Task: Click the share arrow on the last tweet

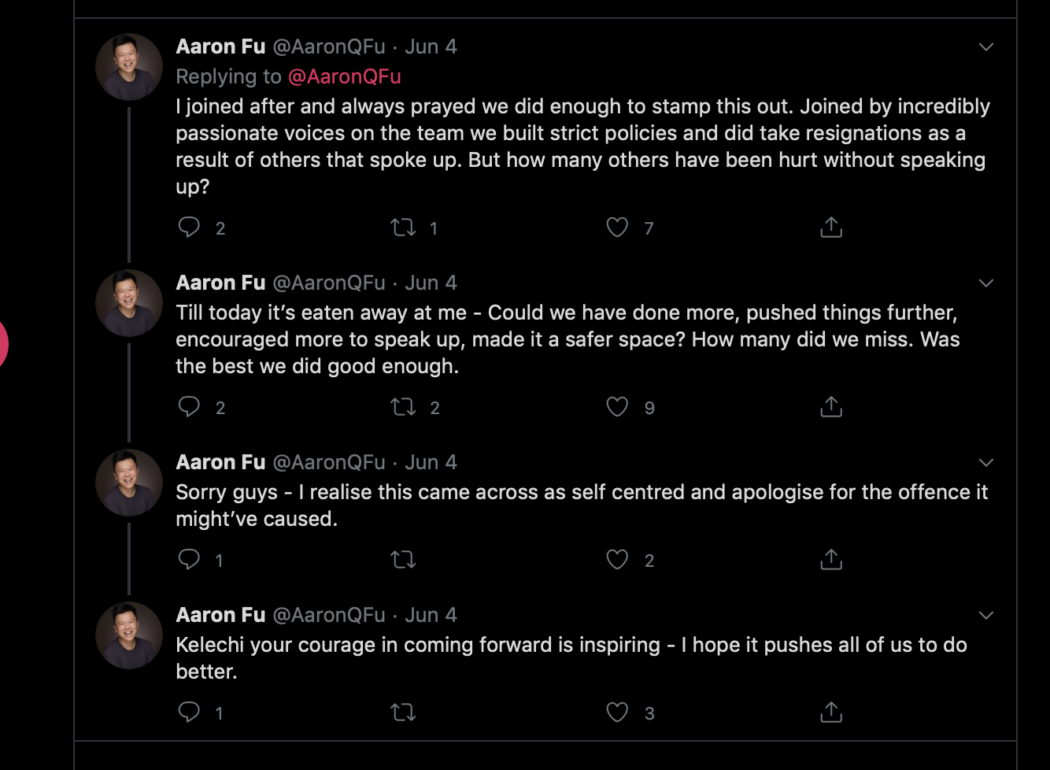Action: click(830, 712)
